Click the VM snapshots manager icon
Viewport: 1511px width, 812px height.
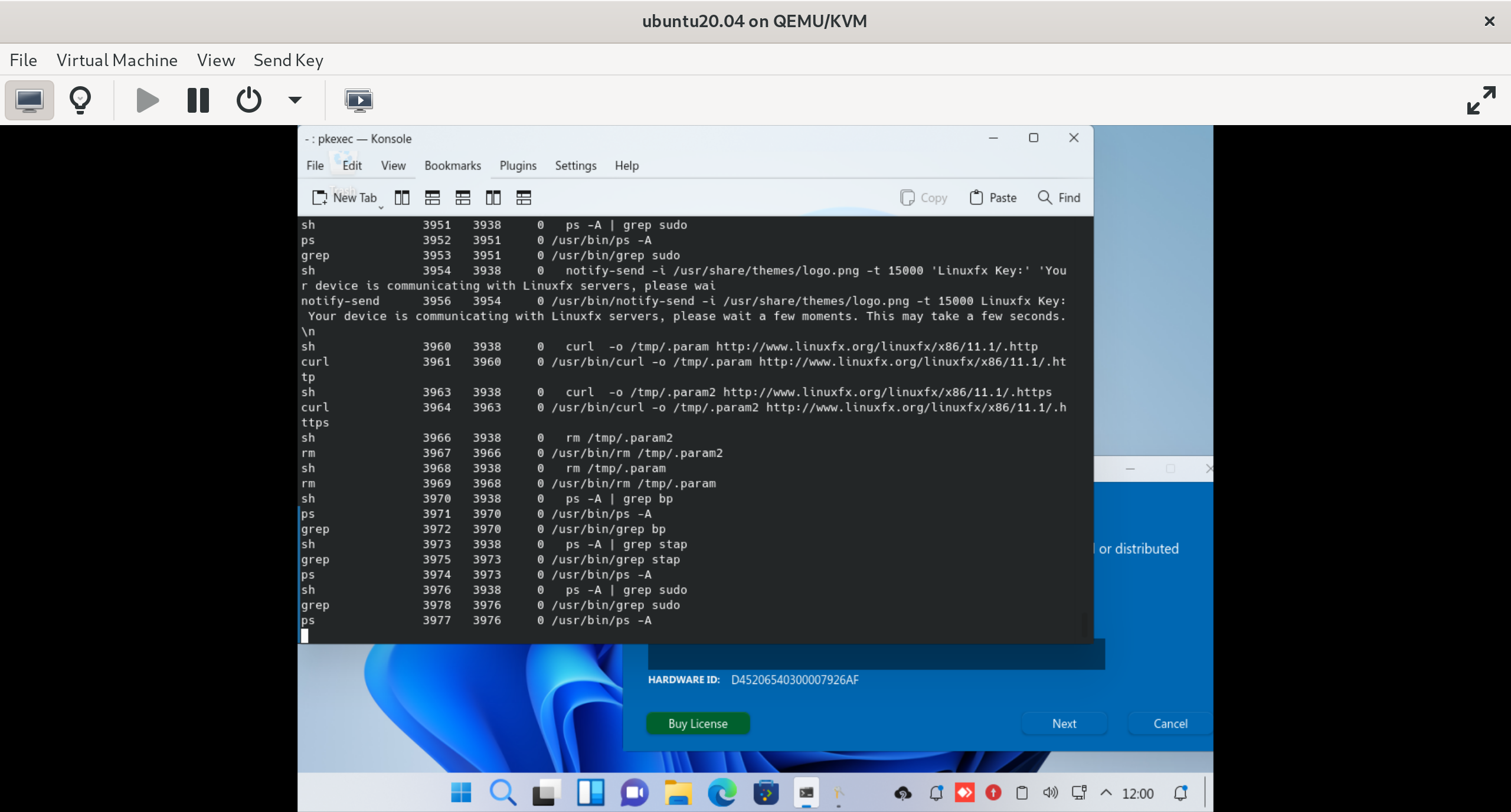pos(359,100)
